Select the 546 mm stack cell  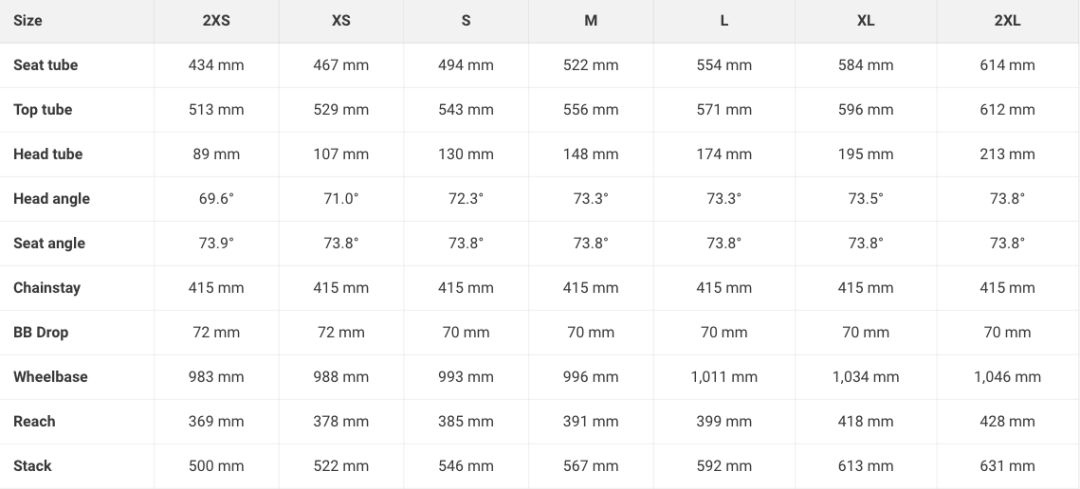tap(466, 466)
